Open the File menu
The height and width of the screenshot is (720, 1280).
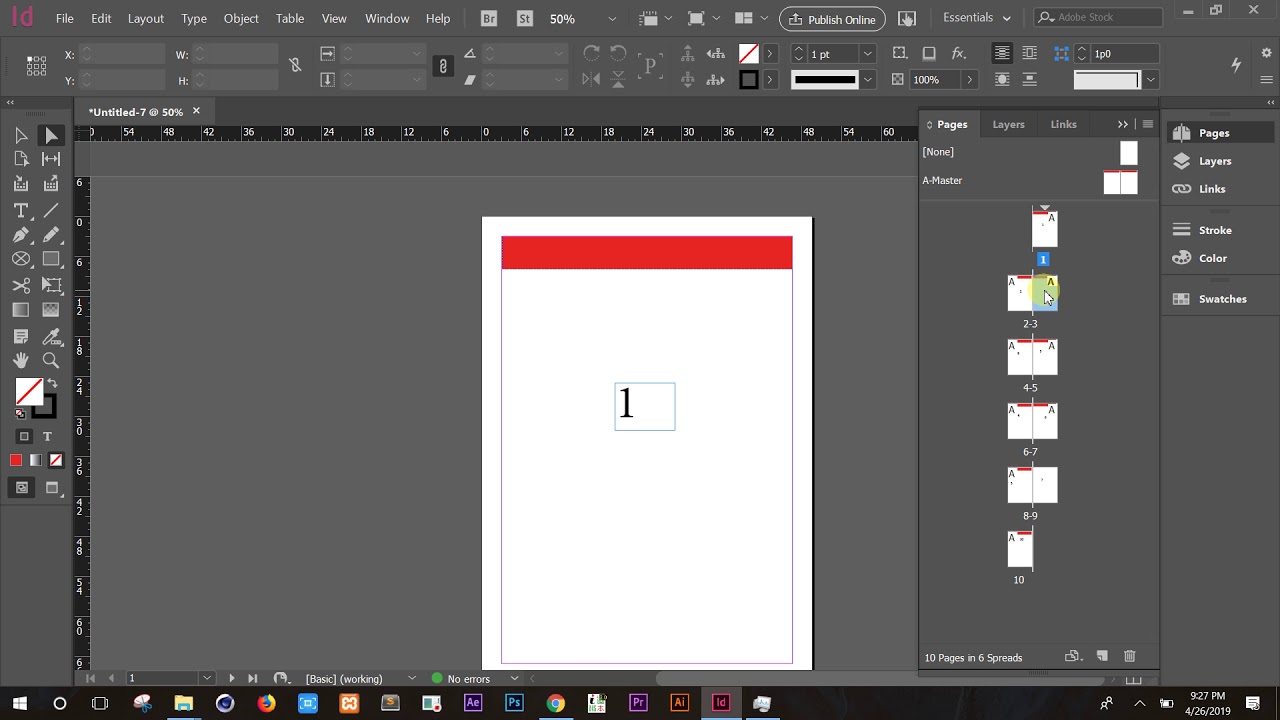click(x=65, y=18)
